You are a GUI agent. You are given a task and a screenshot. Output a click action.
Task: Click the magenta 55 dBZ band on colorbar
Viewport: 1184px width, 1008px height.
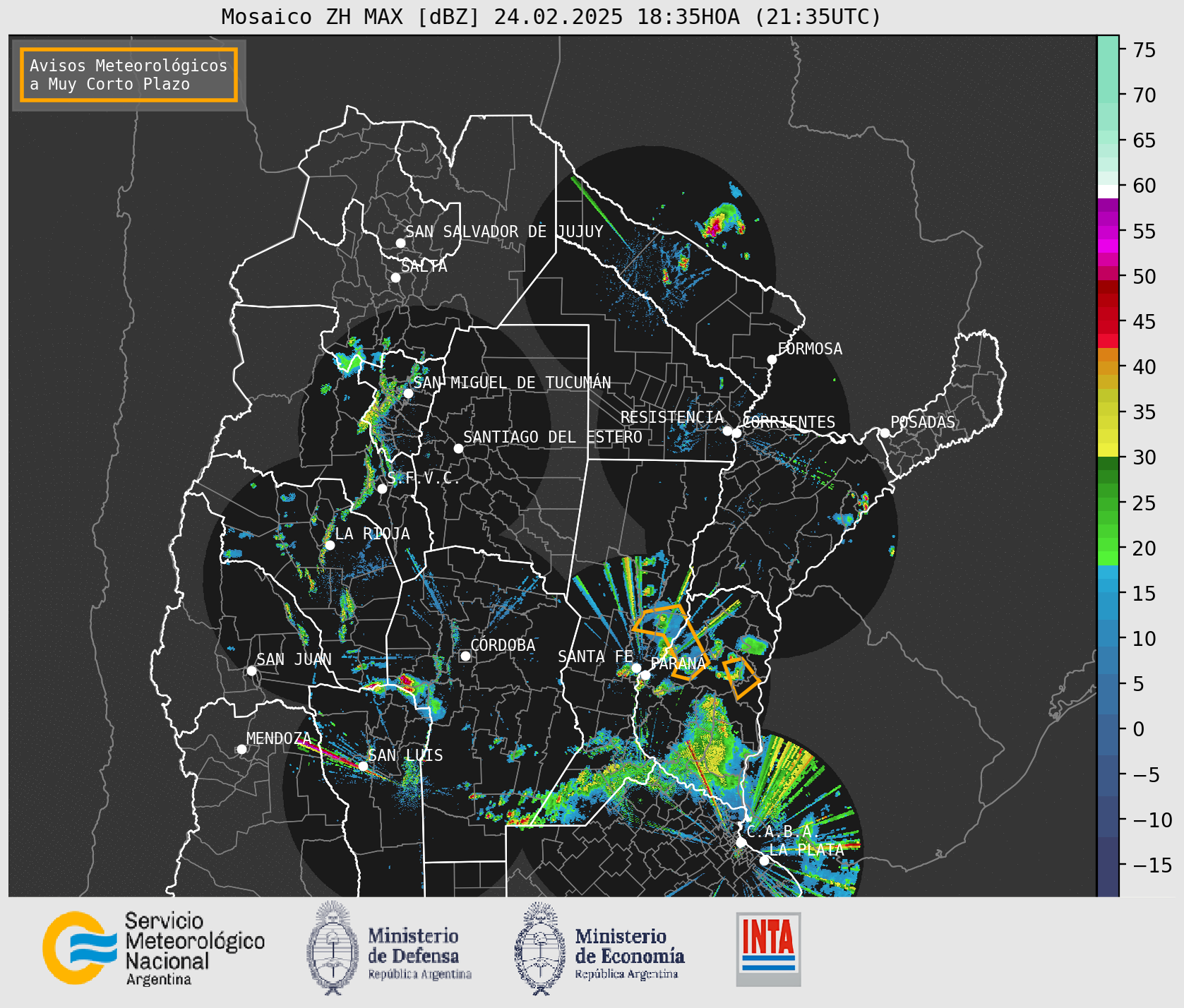(x=1108, y=232)
